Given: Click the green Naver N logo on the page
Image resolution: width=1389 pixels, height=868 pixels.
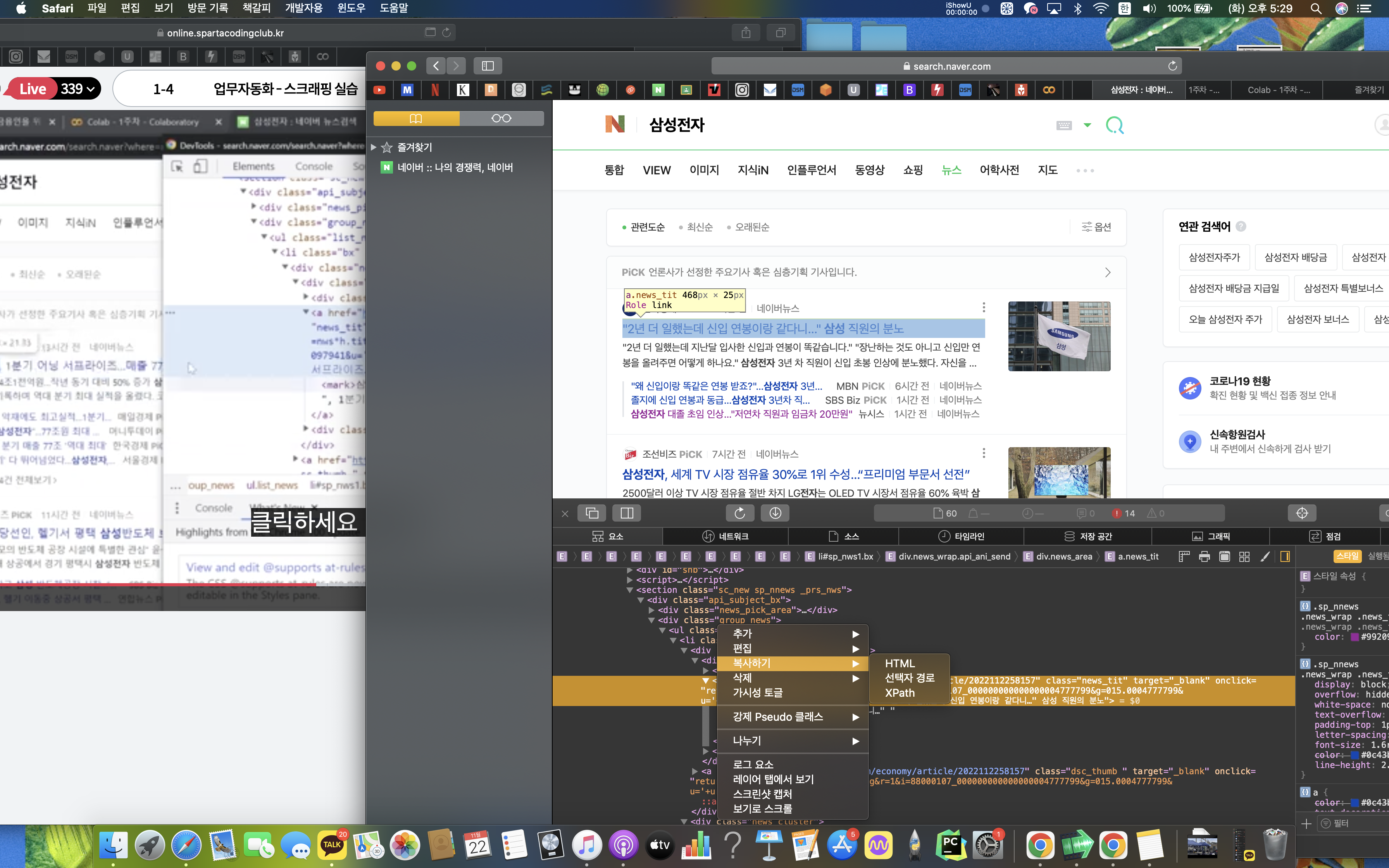Looking at the screenshot, I should (x=615, y=124).
